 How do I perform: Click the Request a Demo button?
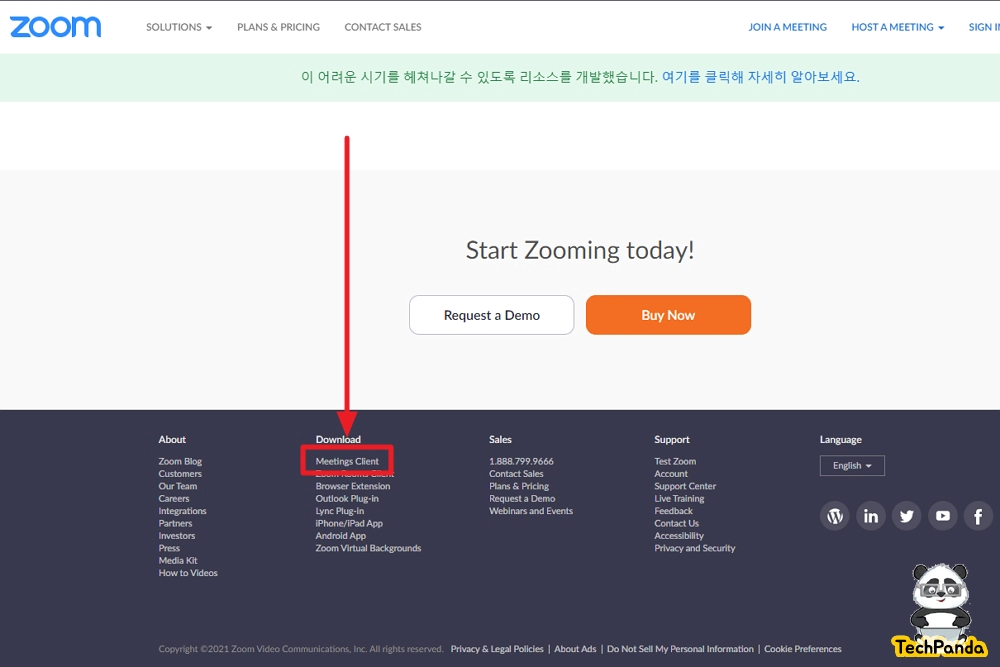pos(491,314)
